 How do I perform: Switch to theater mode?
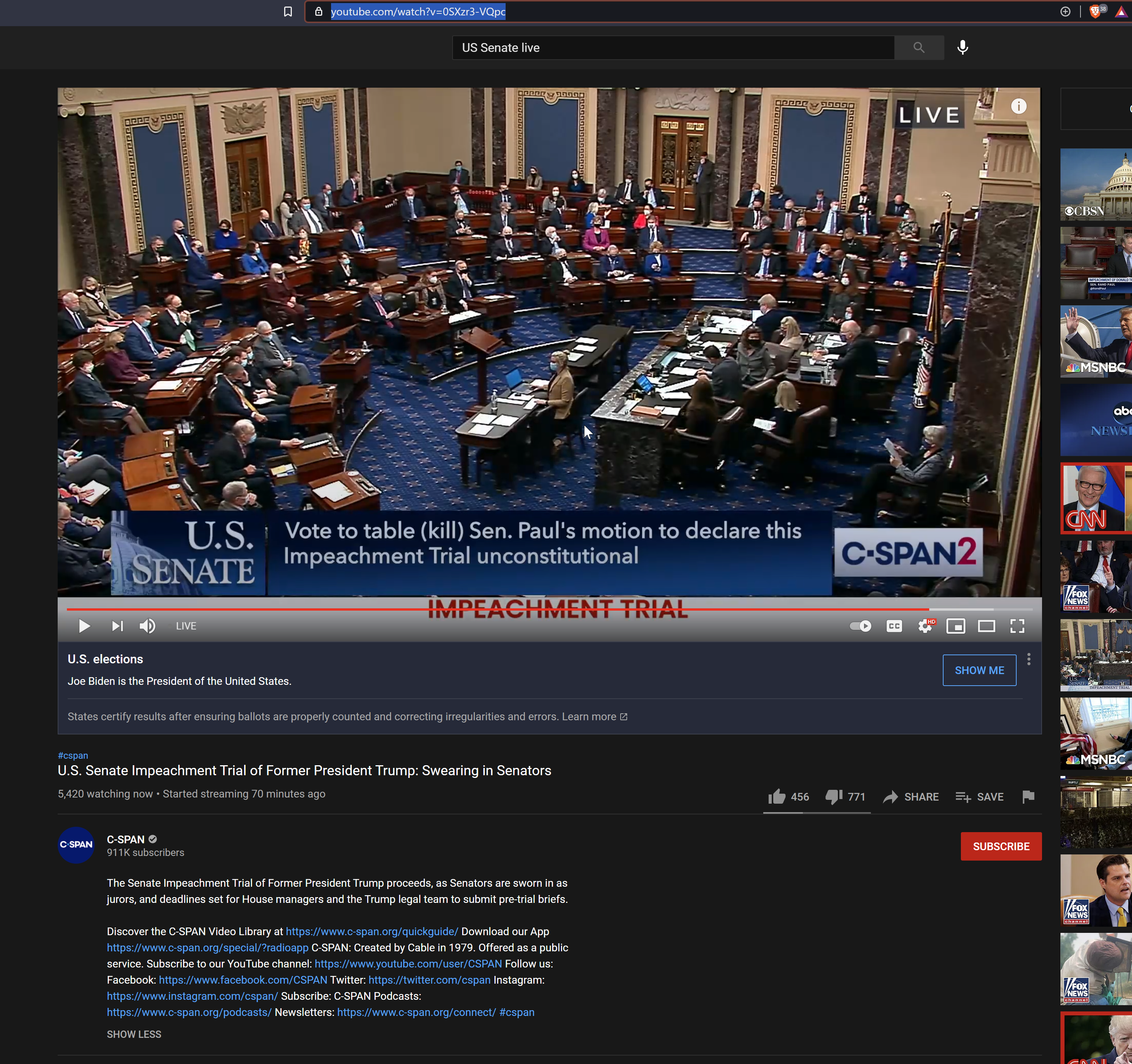point(986,626)
